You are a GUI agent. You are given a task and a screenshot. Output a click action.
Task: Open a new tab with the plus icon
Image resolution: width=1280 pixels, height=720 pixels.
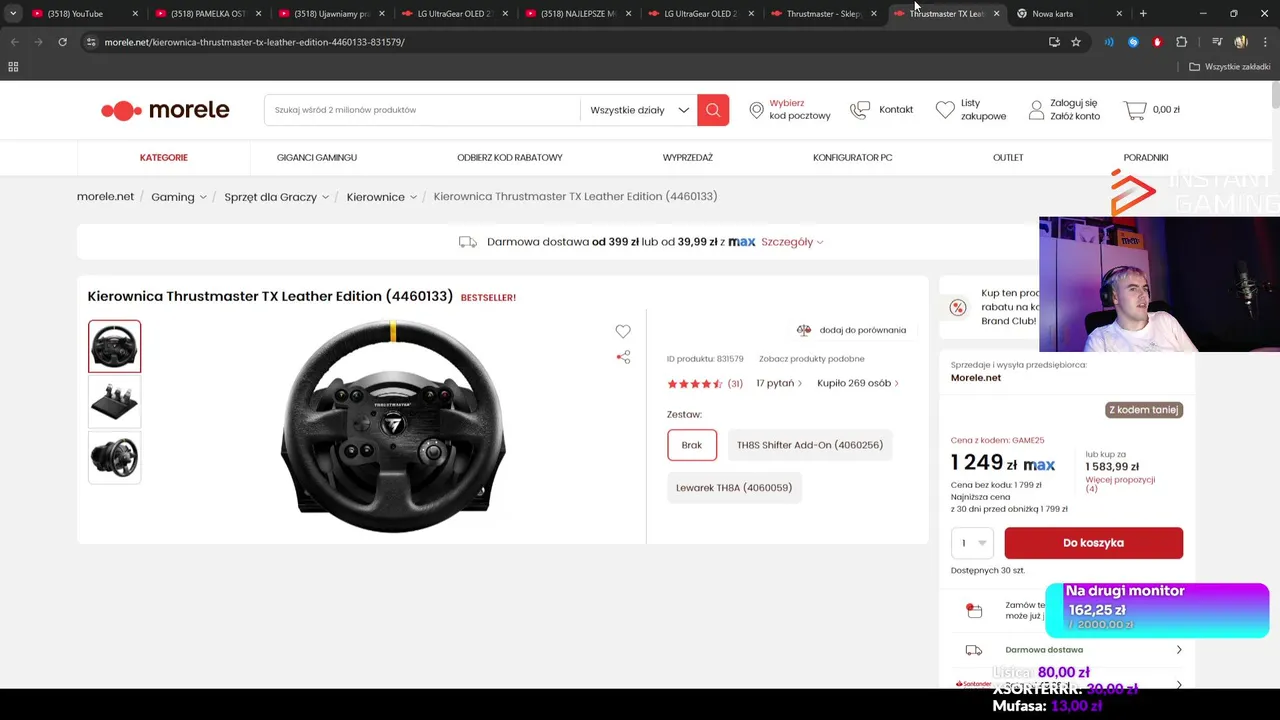click(1143, 14)
